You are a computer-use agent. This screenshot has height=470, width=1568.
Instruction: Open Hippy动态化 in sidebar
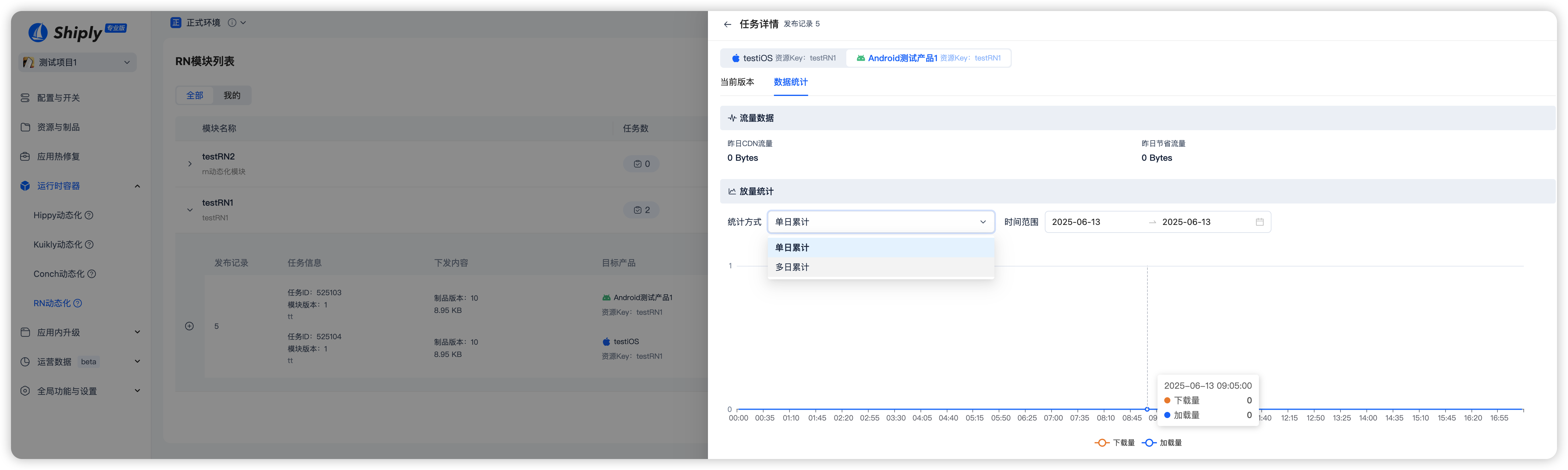pos(58,215)
